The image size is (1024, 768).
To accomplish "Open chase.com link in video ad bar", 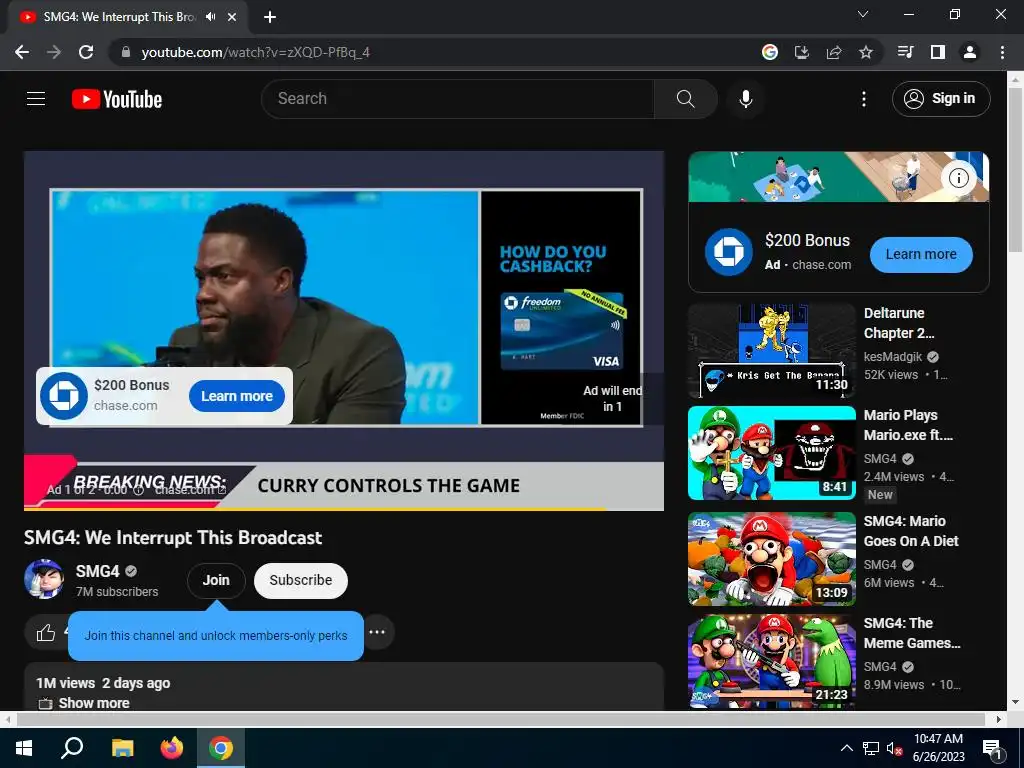I will [x=189, y=490].
